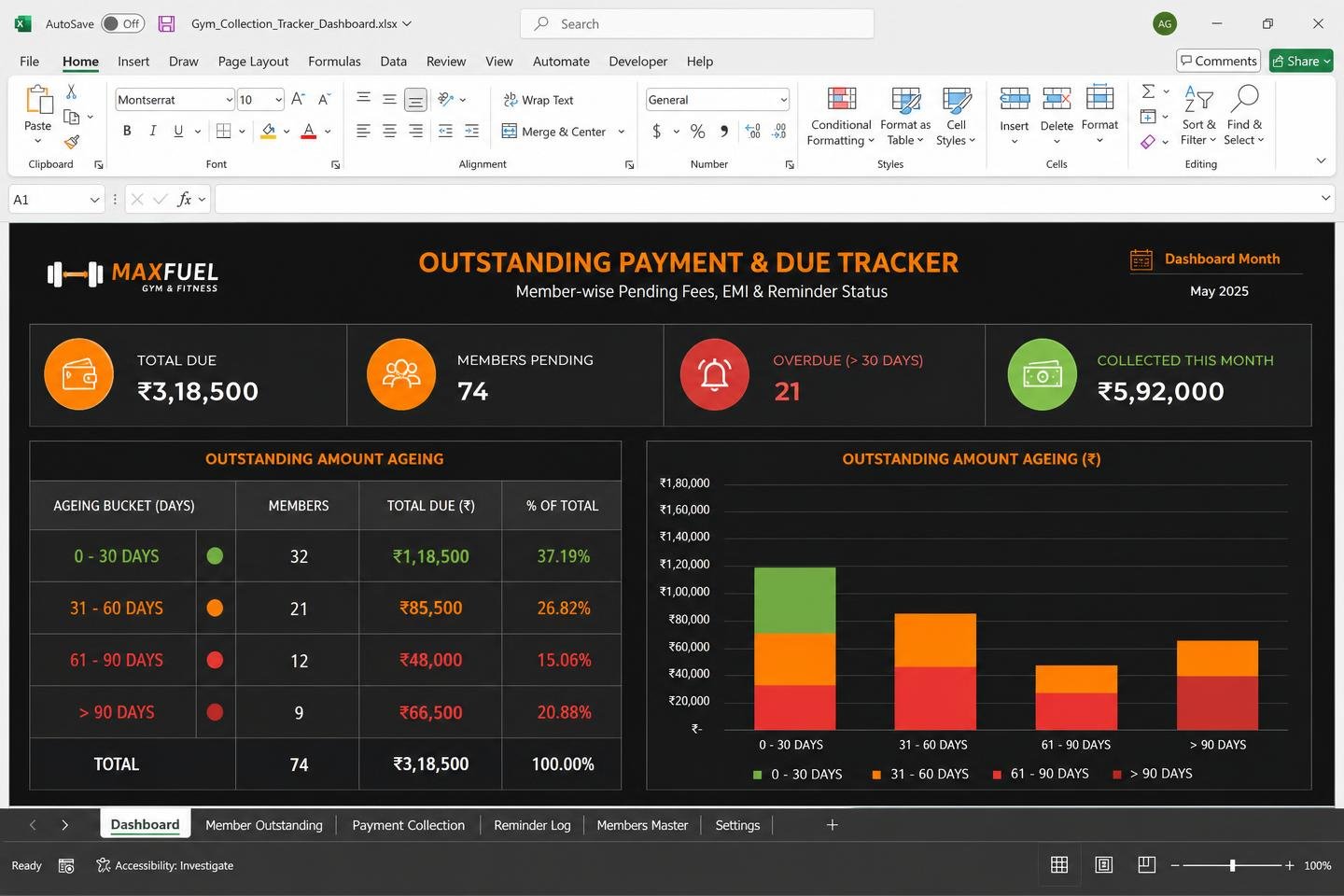Toggle Bold formatting

point(127,132)
